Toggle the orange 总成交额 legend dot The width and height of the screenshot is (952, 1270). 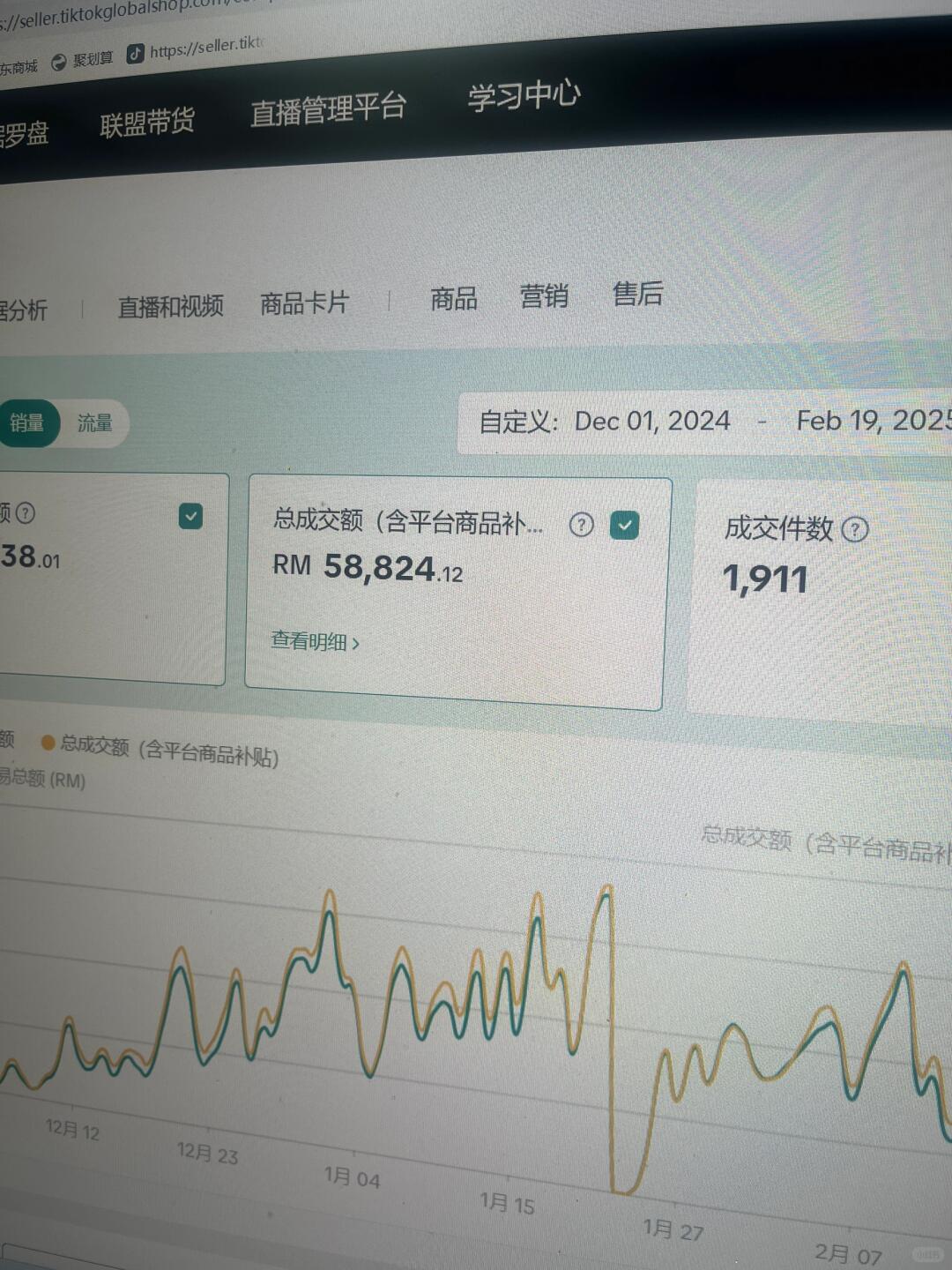[48, 743]
